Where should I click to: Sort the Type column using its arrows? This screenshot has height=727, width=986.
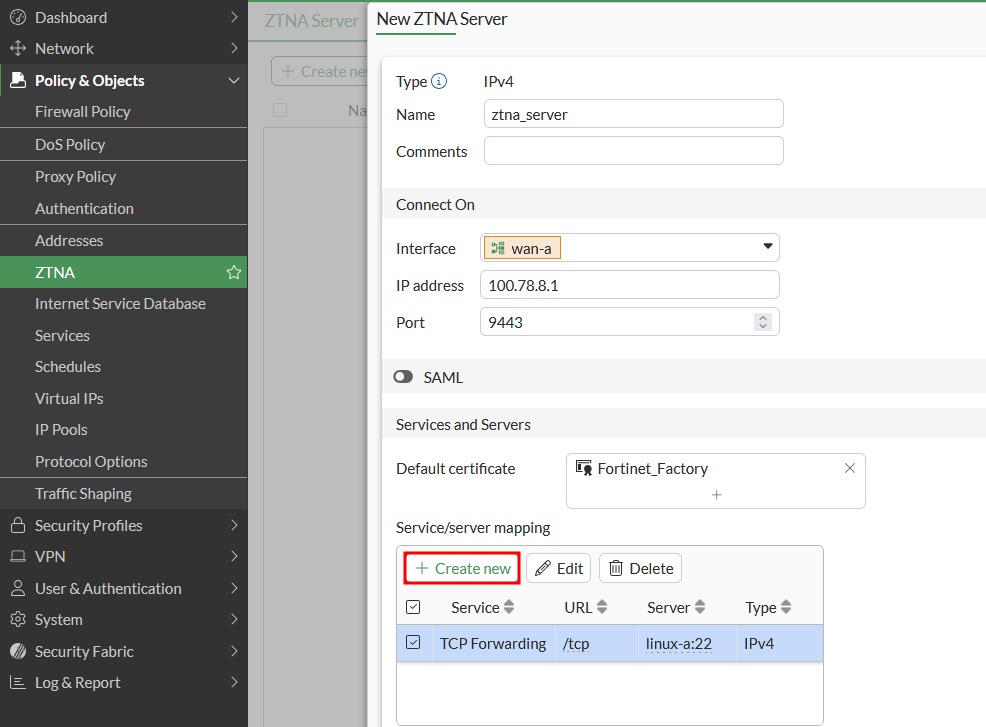(786, 608)
